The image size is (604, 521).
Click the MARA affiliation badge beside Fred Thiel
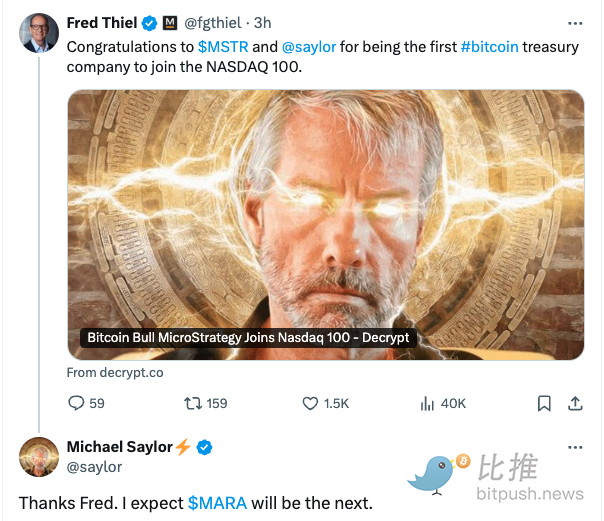click(169, 23)
